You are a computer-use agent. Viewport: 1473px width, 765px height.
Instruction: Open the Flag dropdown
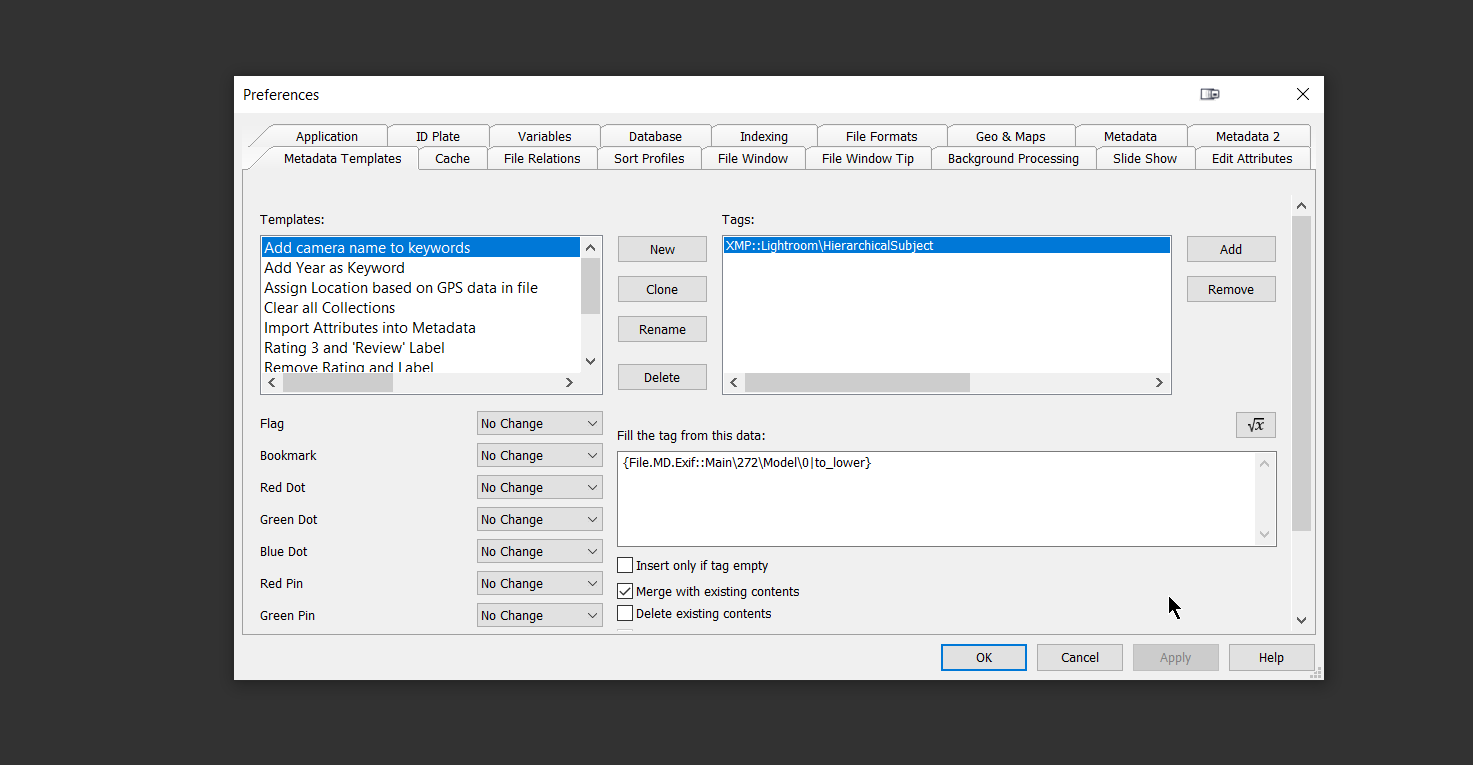539,423
